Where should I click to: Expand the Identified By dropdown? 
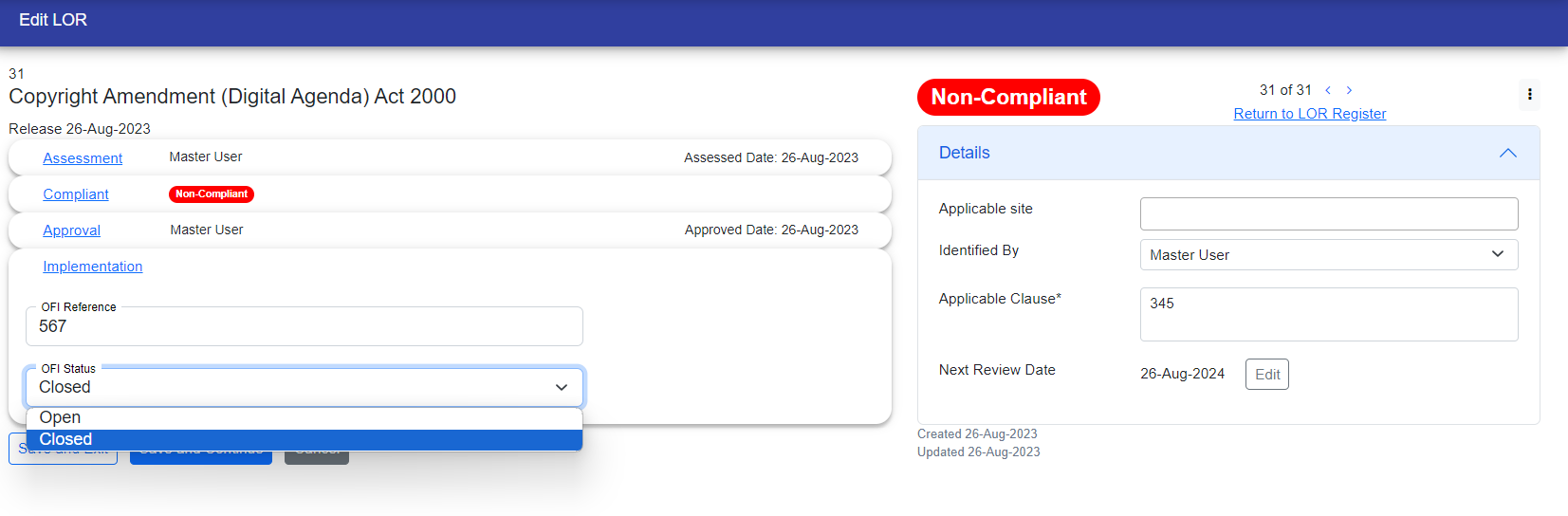[1328, 254]
